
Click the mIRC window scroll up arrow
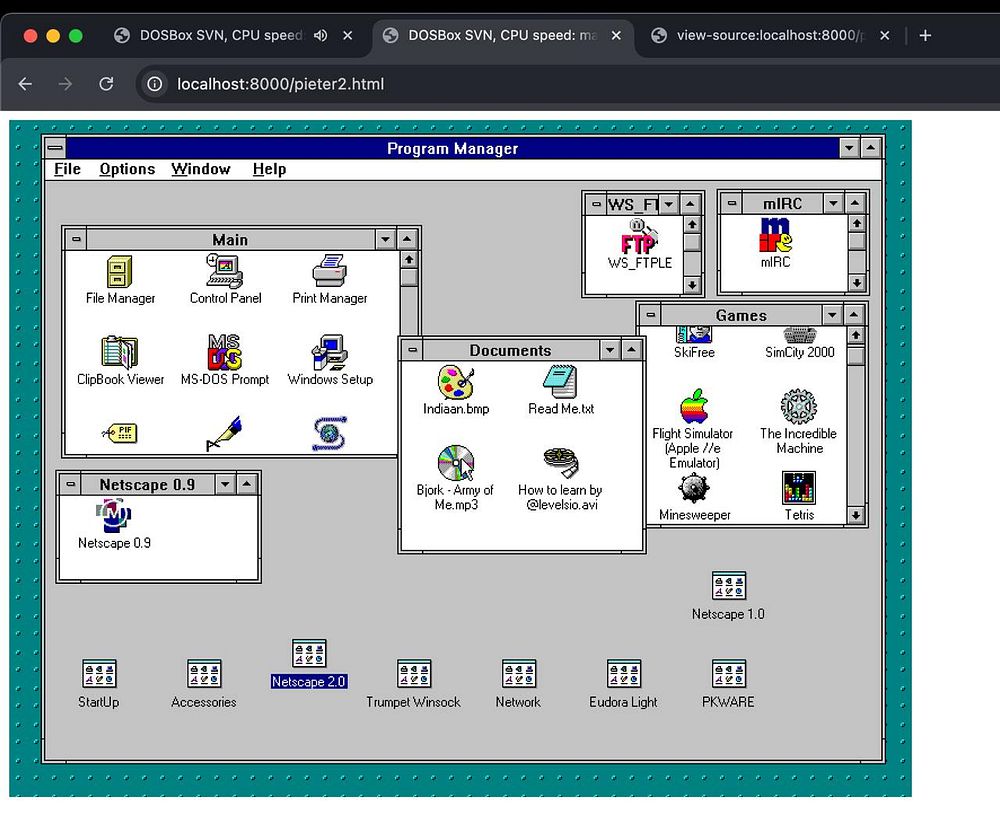pyautogui.click(x=857, y=223)
